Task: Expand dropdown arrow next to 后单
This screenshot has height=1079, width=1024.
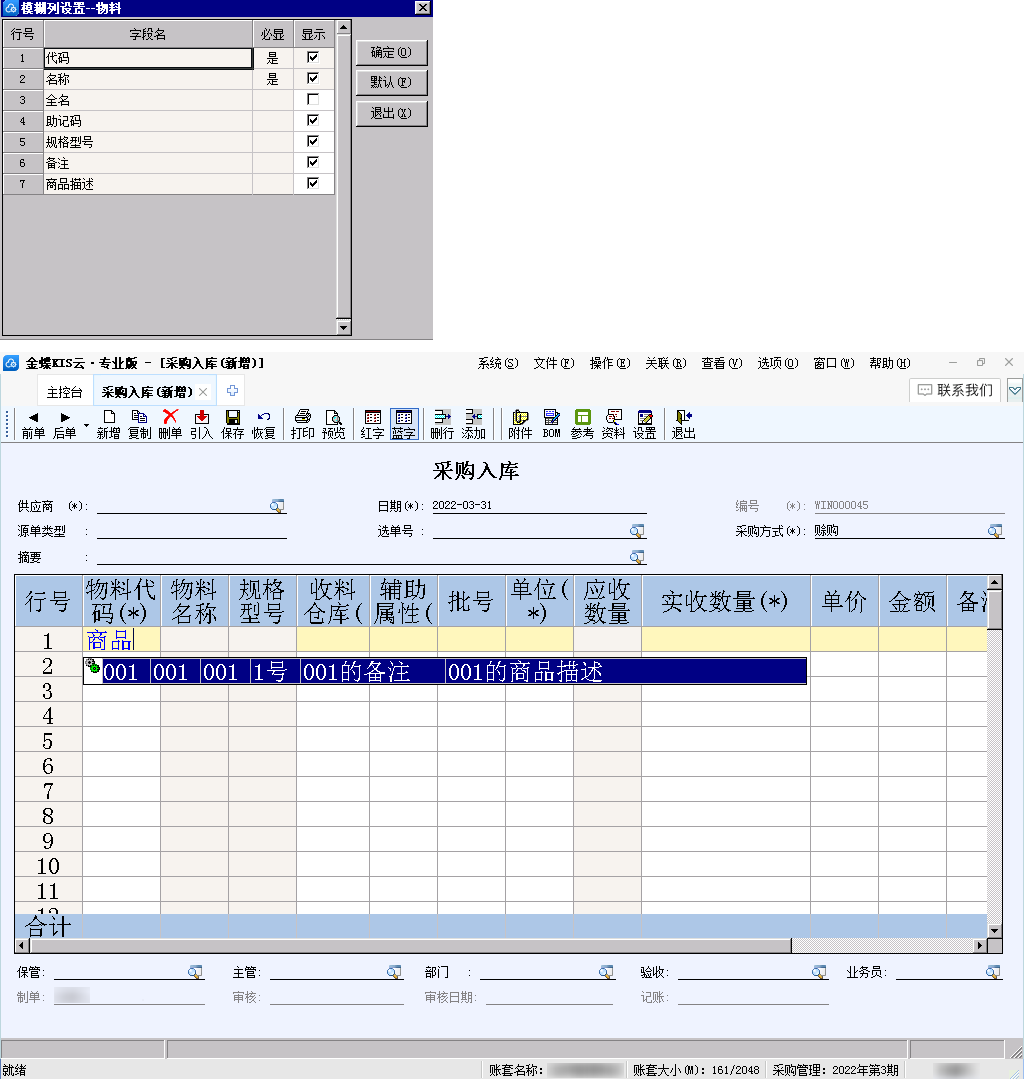Action: (x=86, y=425)
